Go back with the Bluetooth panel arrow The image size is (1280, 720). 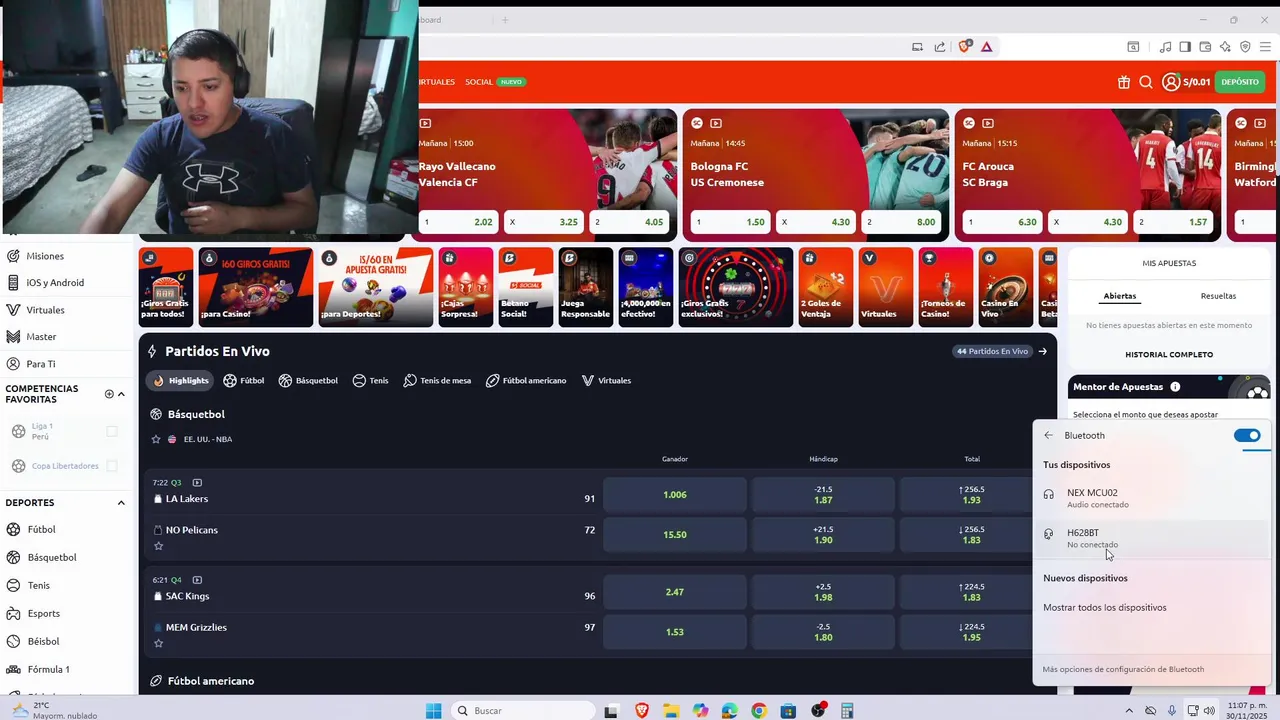tap(1048, 435)
